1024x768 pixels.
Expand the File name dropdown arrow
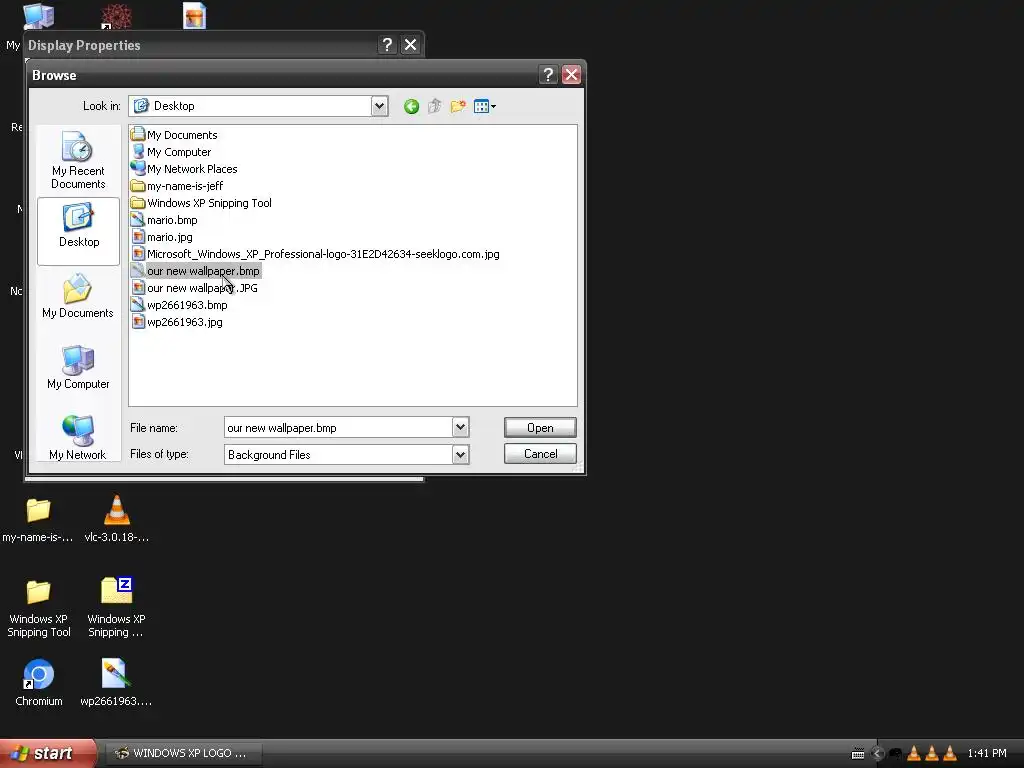[x=460, y=428]
